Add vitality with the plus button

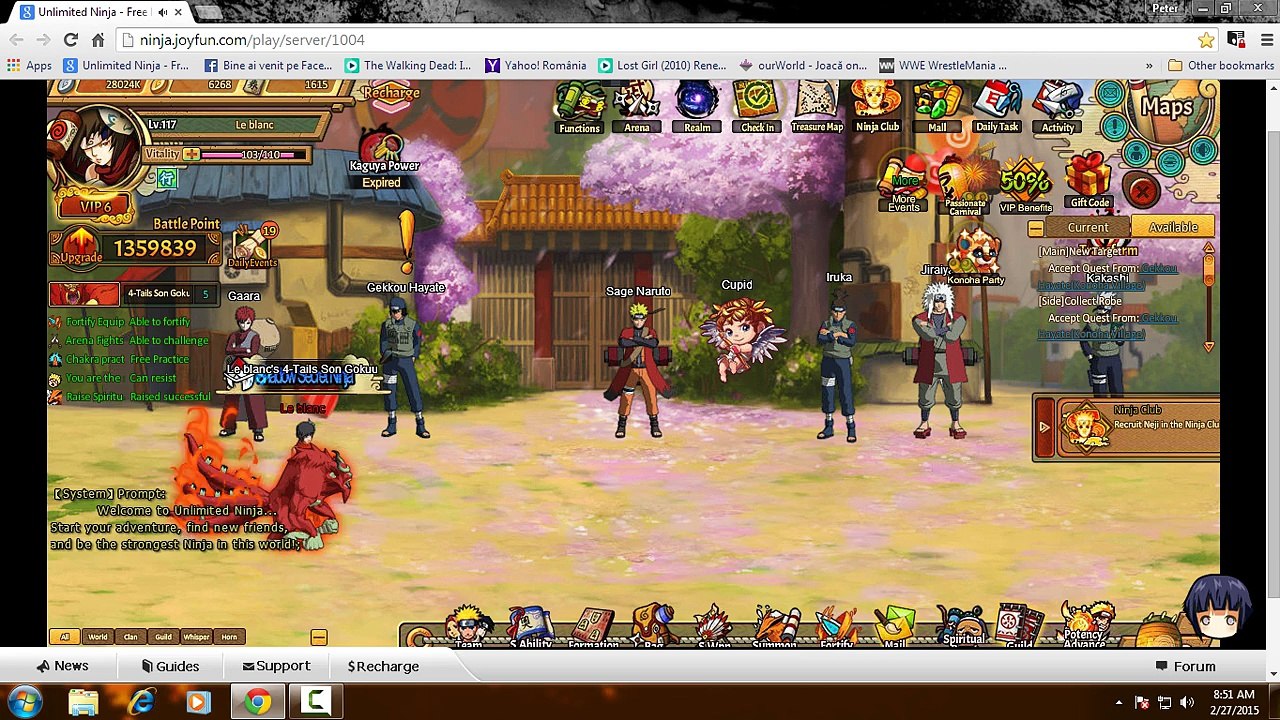[x=191, y=155]
